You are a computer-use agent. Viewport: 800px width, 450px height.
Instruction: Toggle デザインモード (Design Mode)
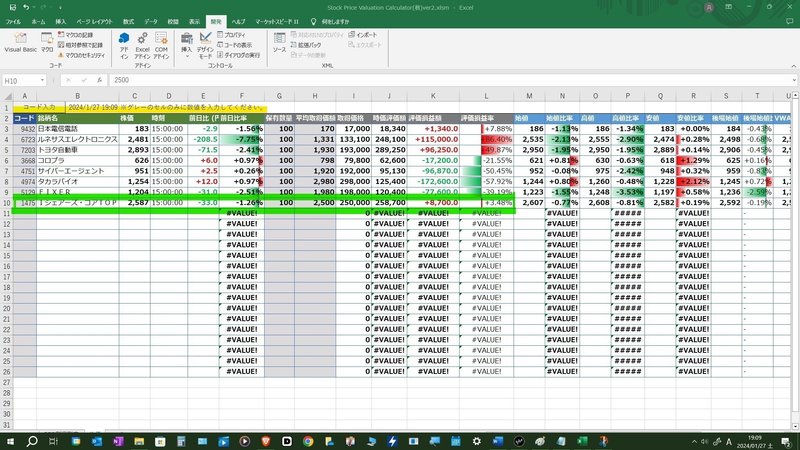pyautogui.click(x=205, y=46)
